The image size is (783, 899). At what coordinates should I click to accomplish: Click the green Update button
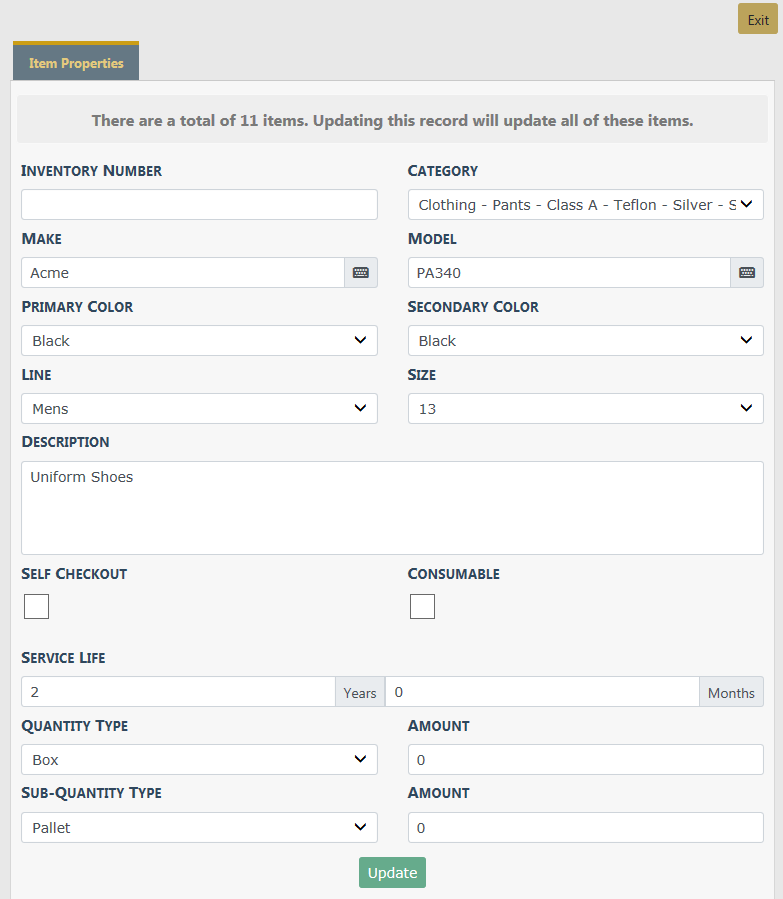392,873
